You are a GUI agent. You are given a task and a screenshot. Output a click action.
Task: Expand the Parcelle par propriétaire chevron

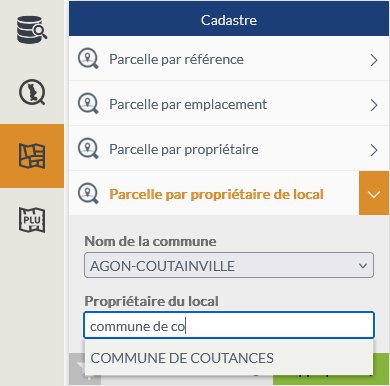pos(374,150)
